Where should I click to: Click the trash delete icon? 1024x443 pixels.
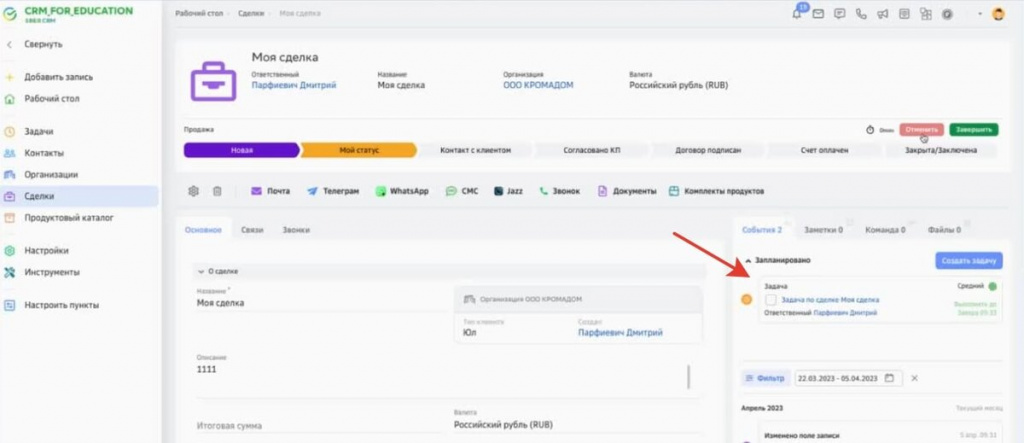(x=217, y=191)
